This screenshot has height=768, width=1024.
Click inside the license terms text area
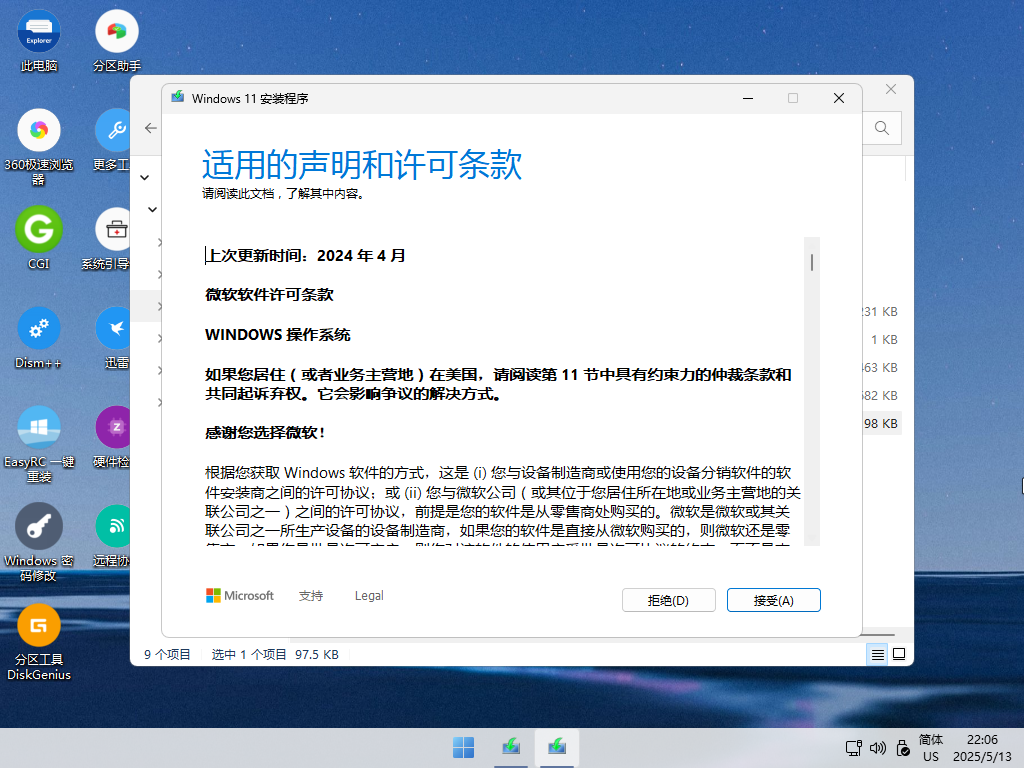coord(502,392)
